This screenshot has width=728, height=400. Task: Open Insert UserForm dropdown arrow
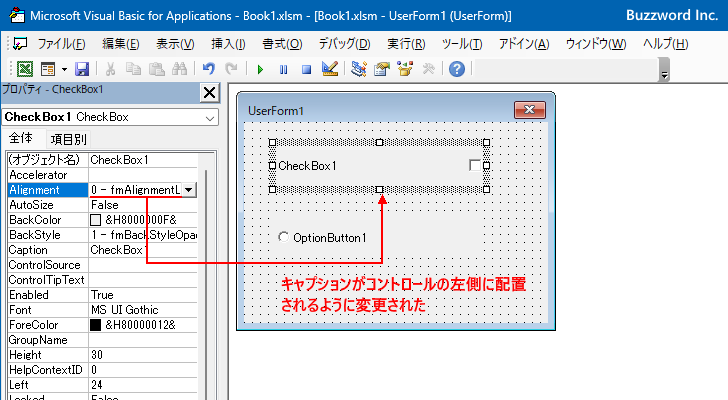[64, 69]
